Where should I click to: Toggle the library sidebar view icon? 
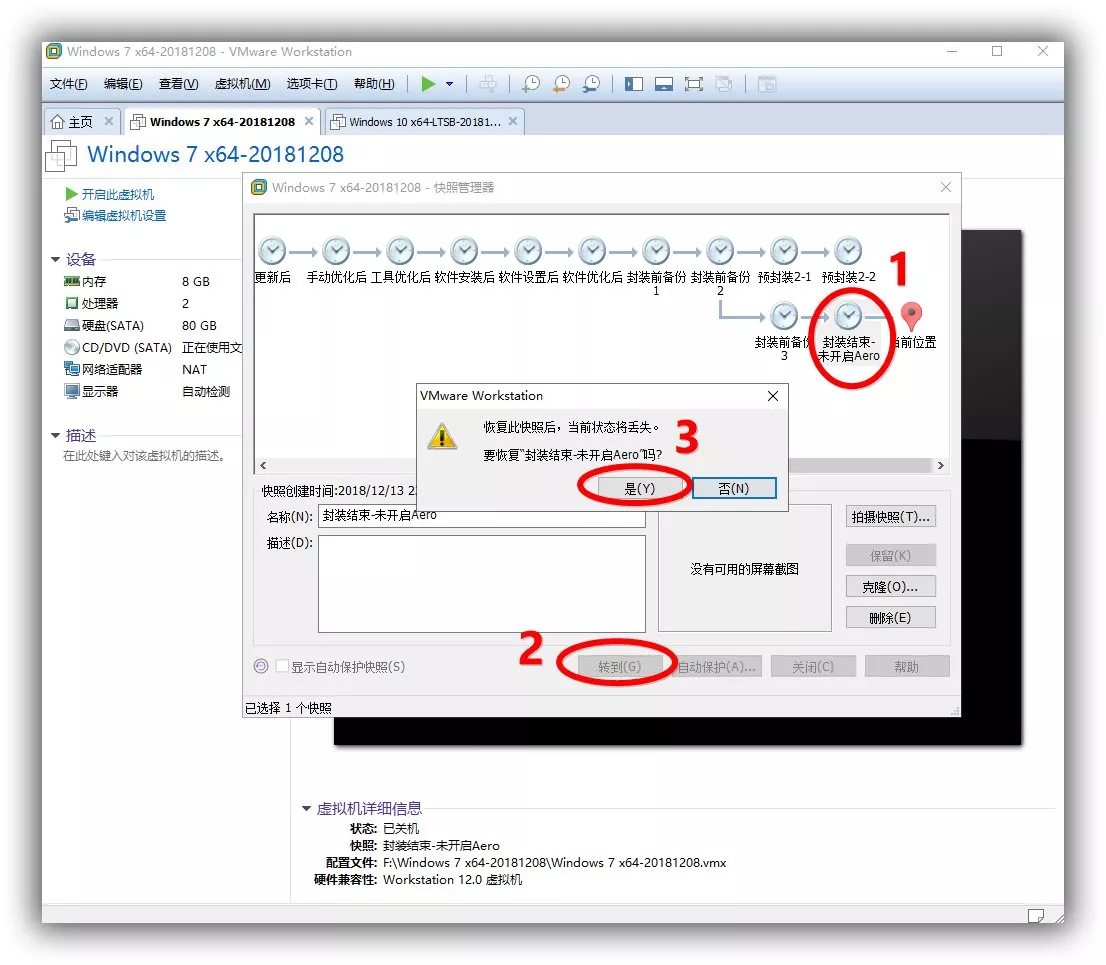633,85
